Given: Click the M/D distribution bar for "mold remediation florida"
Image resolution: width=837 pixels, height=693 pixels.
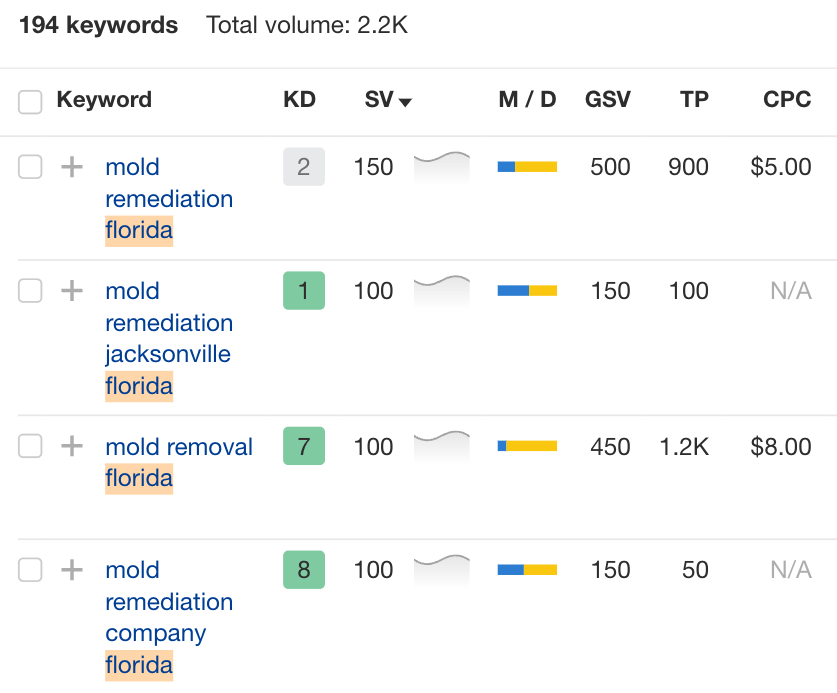Looking at the screenshot, I should [527, 167].
